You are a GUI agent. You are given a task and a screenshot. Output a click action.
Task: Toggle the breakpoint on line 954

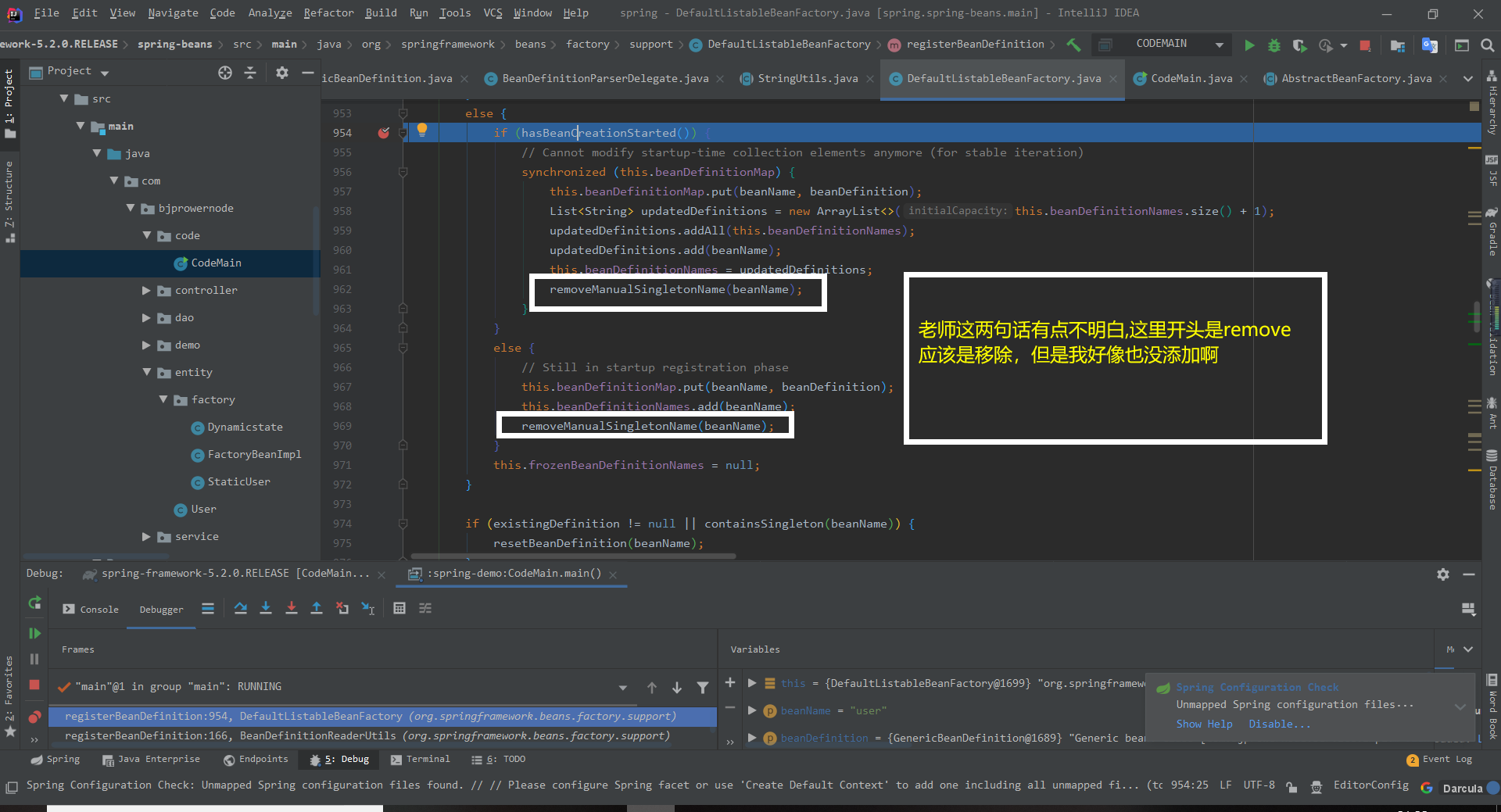pyautogui.click(x=384, y=133)
